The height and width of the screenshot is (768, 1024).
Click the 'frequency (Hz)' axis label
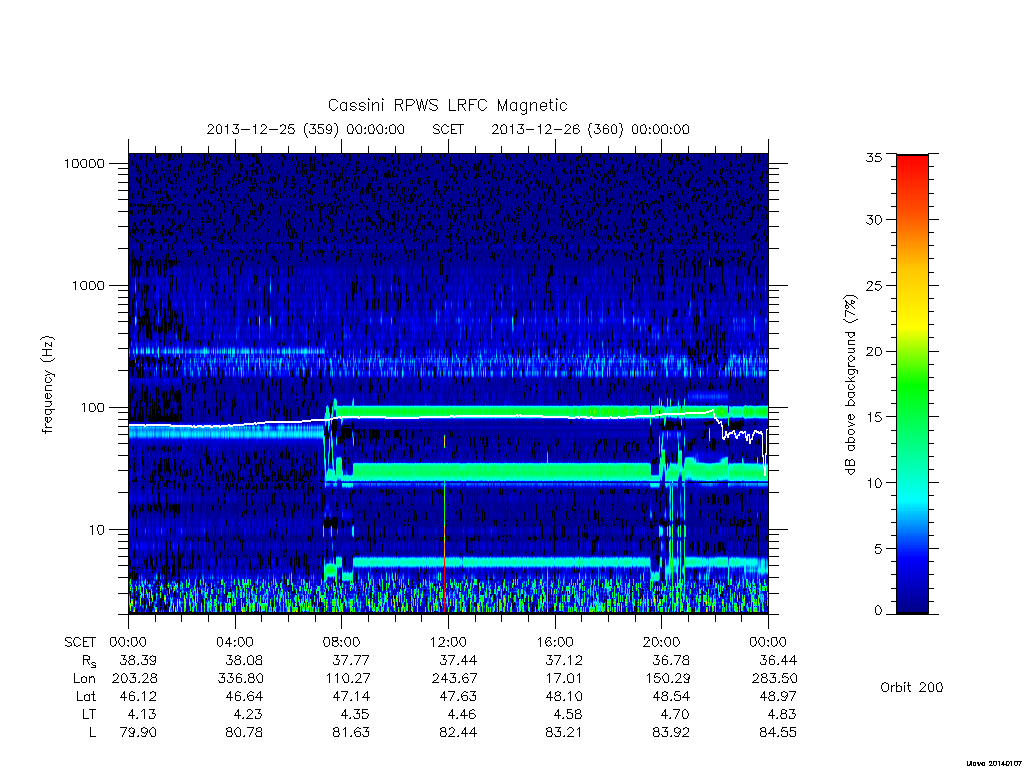(47, 385)
